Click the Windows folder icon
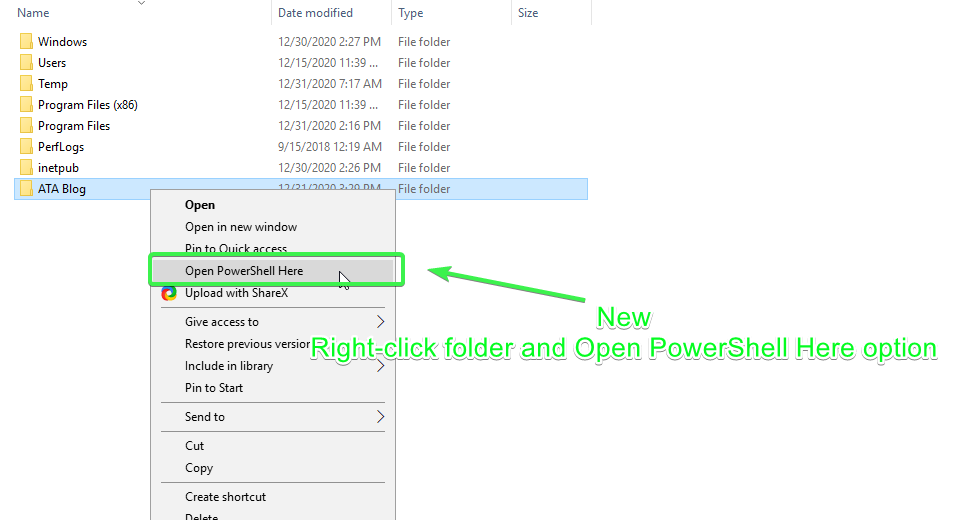This screenshot has height=520, width=963. pos(26,42)
